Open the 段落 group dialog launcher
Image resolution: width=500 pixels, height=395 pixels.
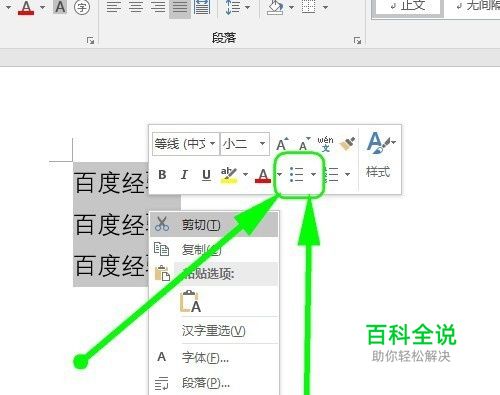pyautogui.click(x=357, y=41)
